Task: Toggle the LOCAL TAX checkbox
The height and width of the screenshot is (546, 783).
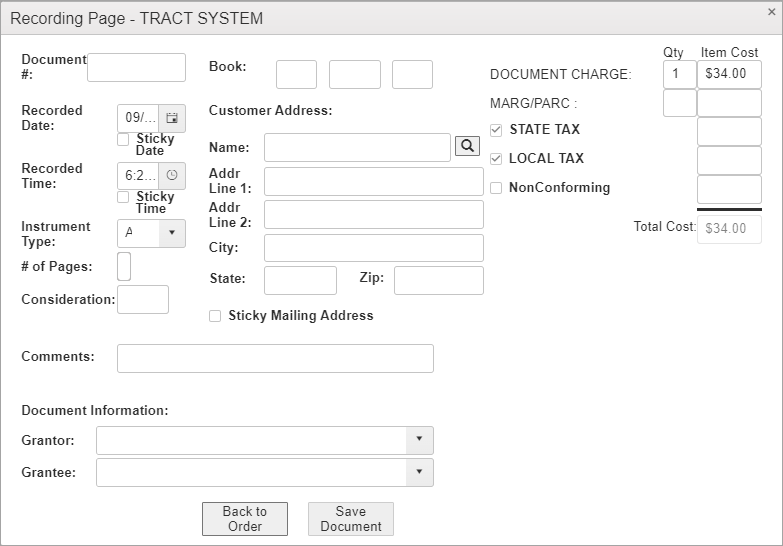Action: coord(496,159)
